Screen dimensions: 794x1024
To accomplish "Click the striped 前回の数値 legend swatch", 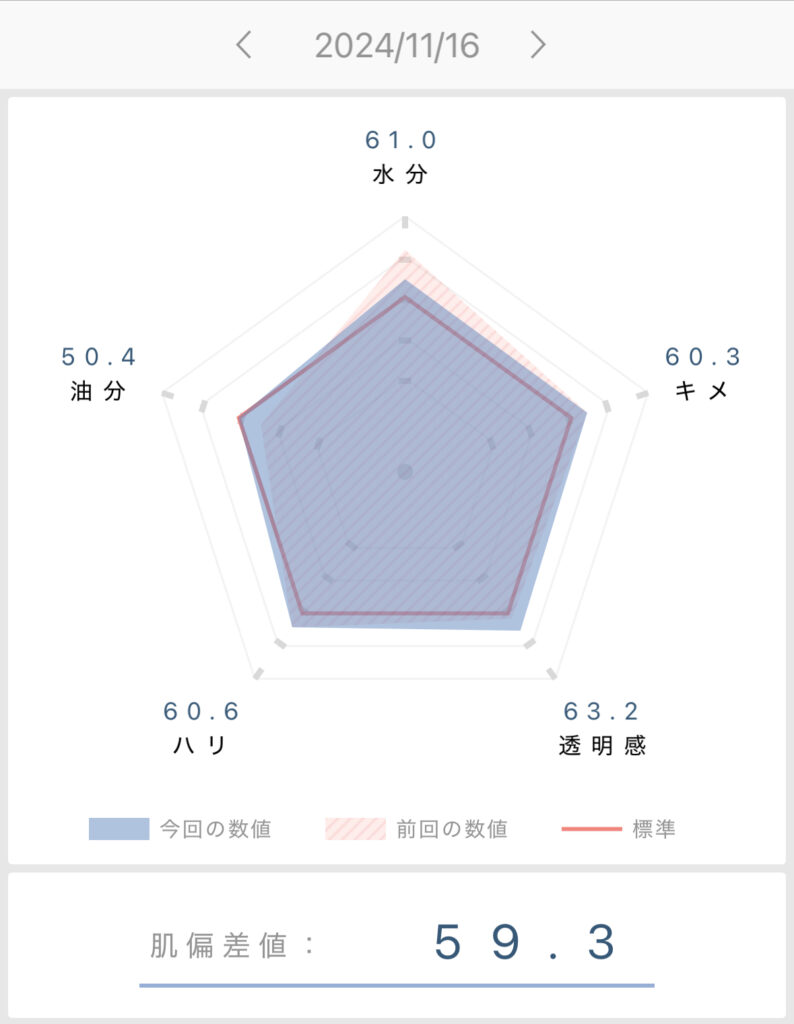I will pyautogui.click(x=355, y=829).
